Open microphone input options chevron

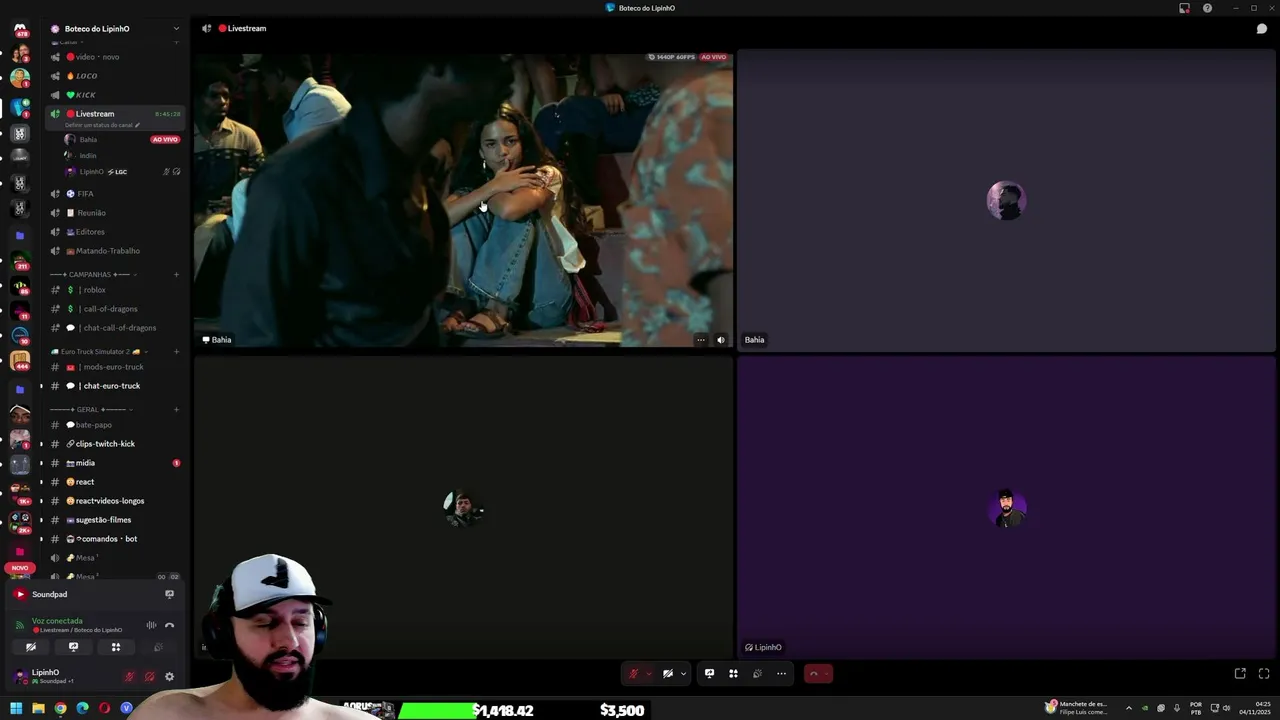pos(649,674)
